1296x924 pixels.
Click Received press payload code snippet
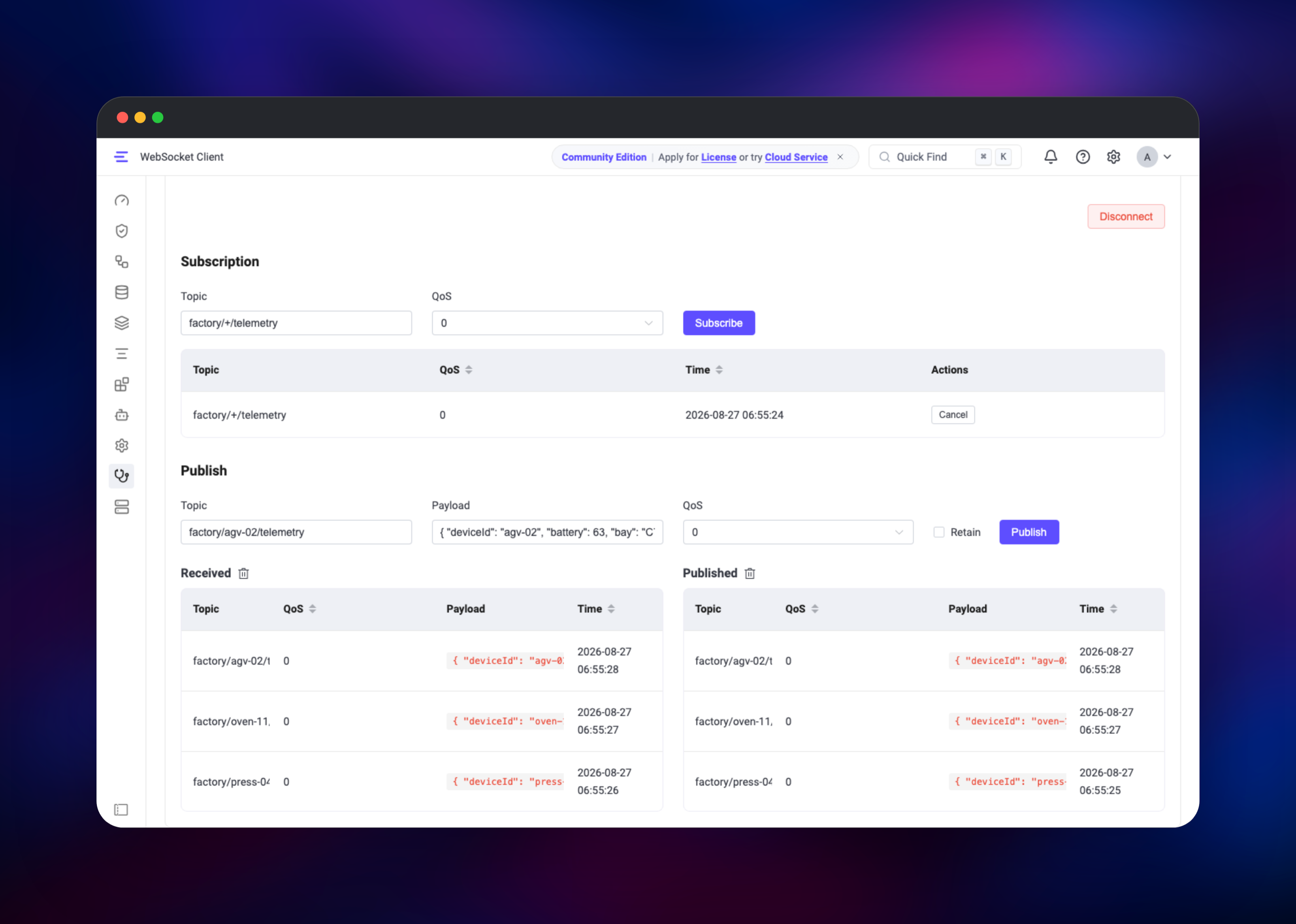(505, 782)
